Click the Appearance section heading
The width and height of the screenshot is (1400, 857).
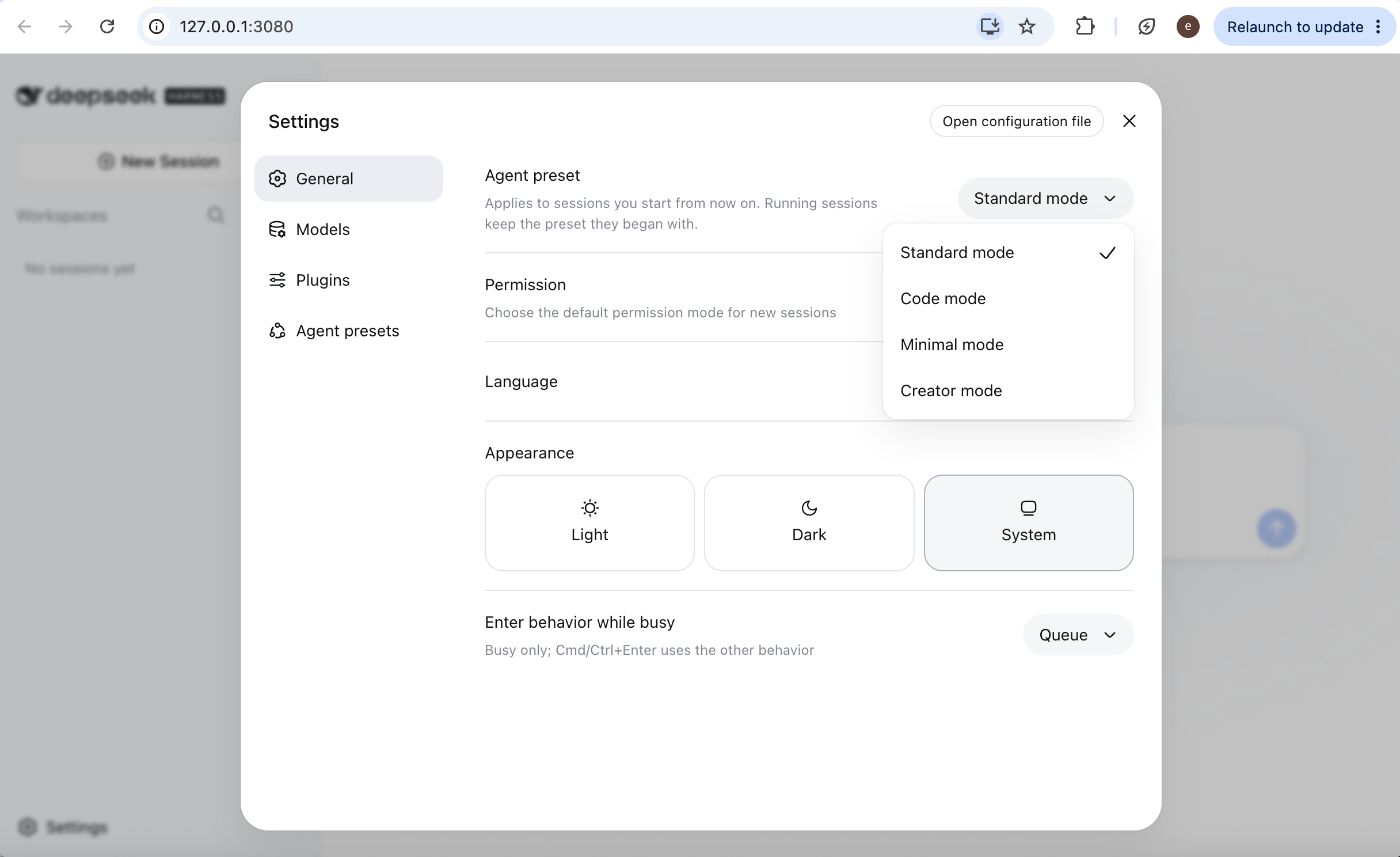(529, 453)
